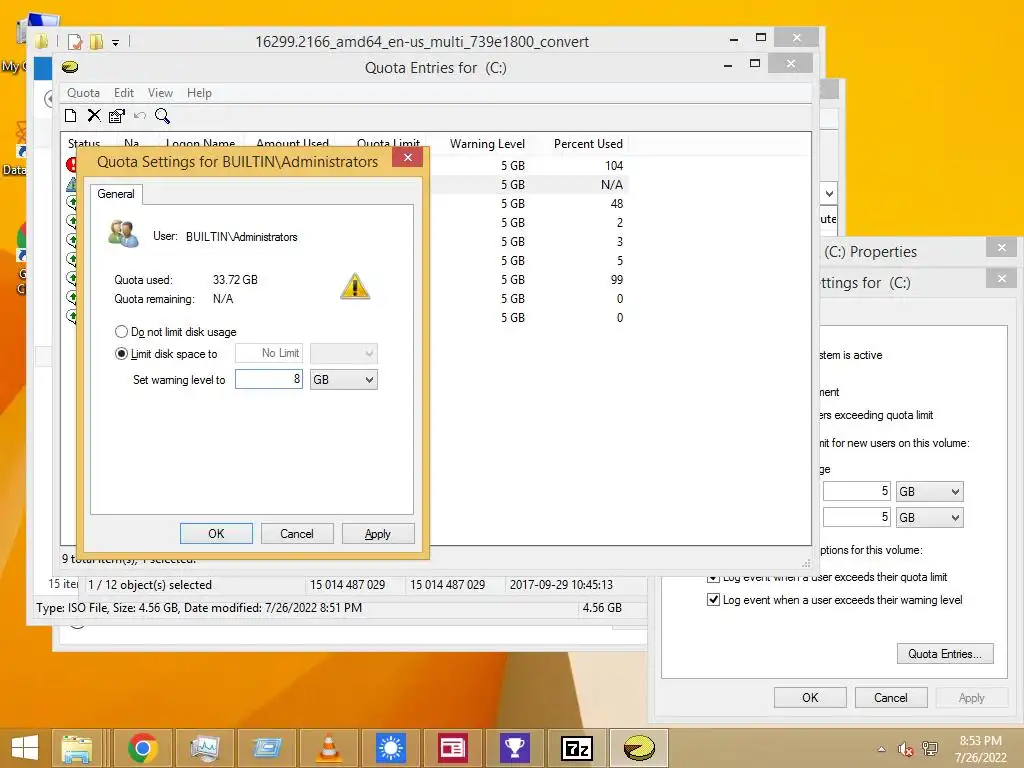This screenshot has width=1024, height=768.
Task: Click Cancel in (C:) Properties window
Action: 891,697
